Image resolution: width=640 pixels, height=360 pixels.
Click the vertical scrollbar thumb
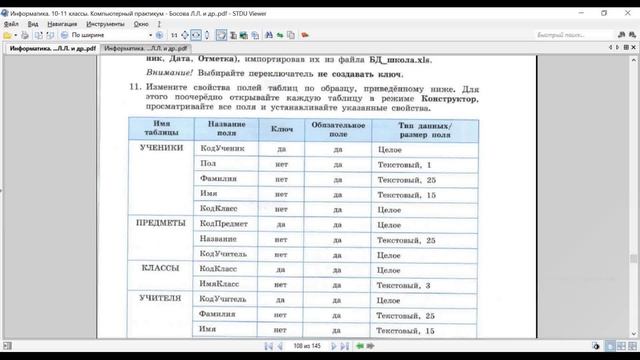[x=633, y=258]
